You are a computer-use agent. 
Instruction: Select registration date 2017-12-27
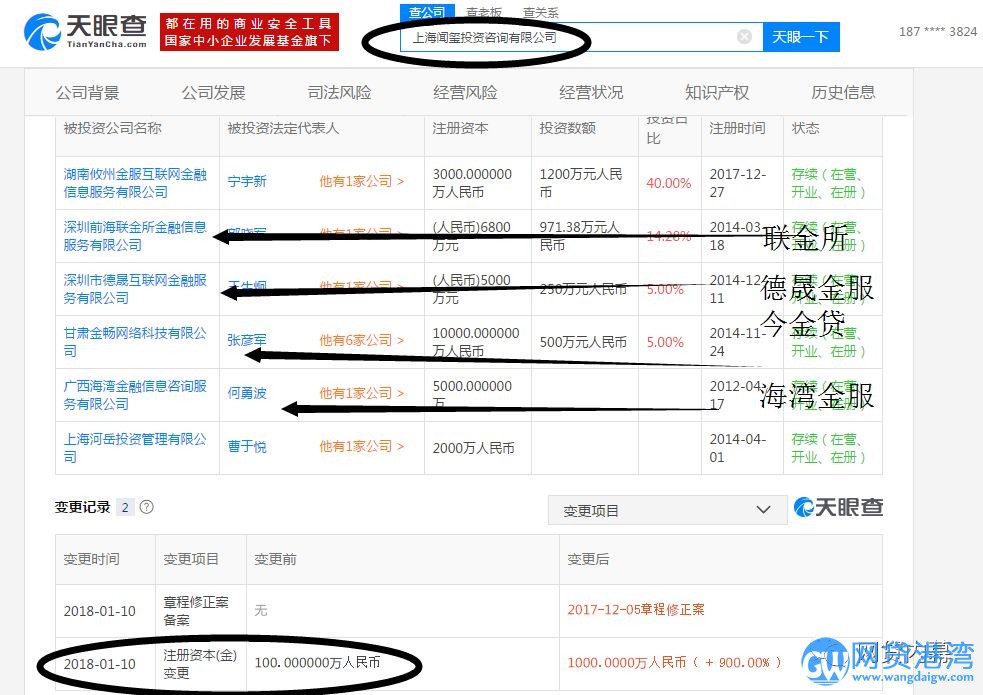pyautogui.click(x=737, y=183)
